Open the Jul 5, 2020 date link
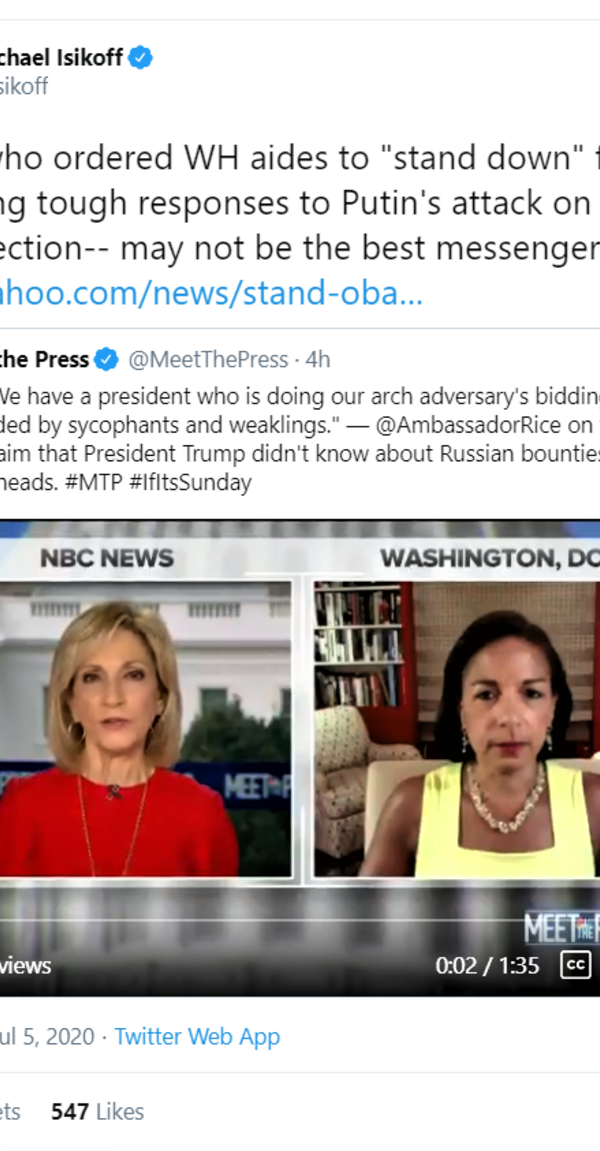This screenshot has height=1151, width=600. click(47, 1036)
